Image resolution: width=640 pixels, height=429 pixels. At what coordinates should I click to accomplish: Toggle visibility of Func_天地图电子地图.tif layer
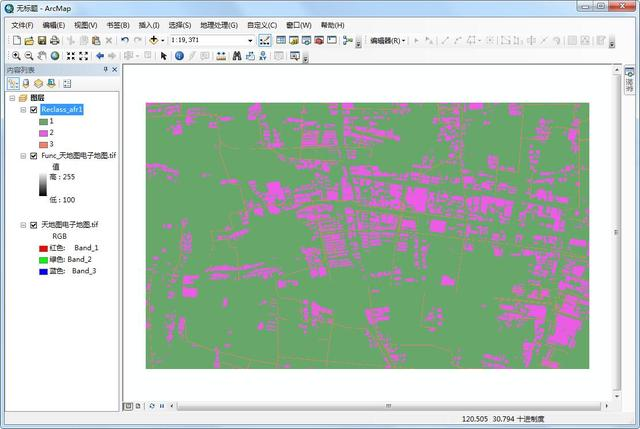(x=34, y=156)
